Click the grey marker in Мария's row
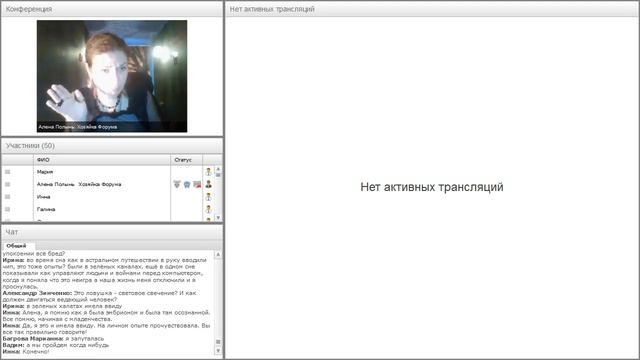Screen dimensions: 640x360 pyautogui.click(x=7, y=172)
